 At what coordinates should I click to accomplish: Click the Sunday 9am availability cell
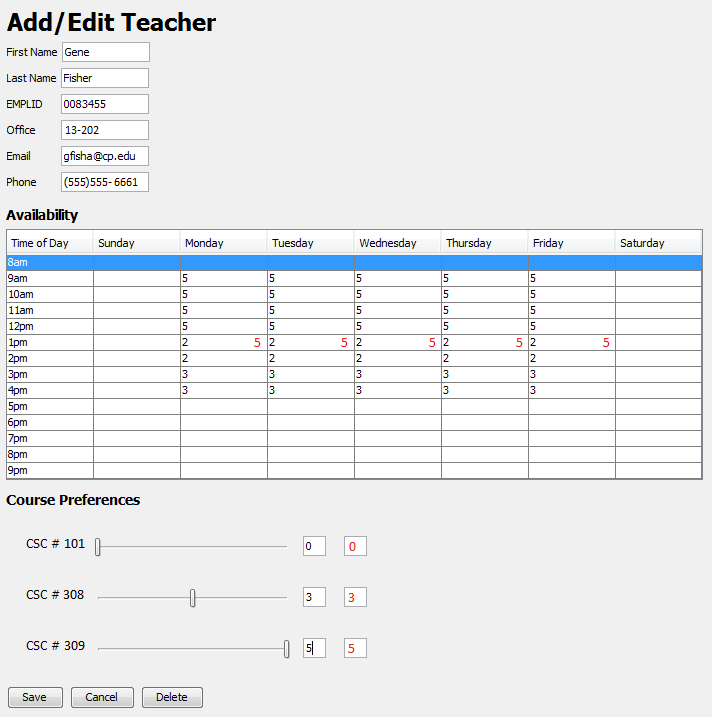136,278
